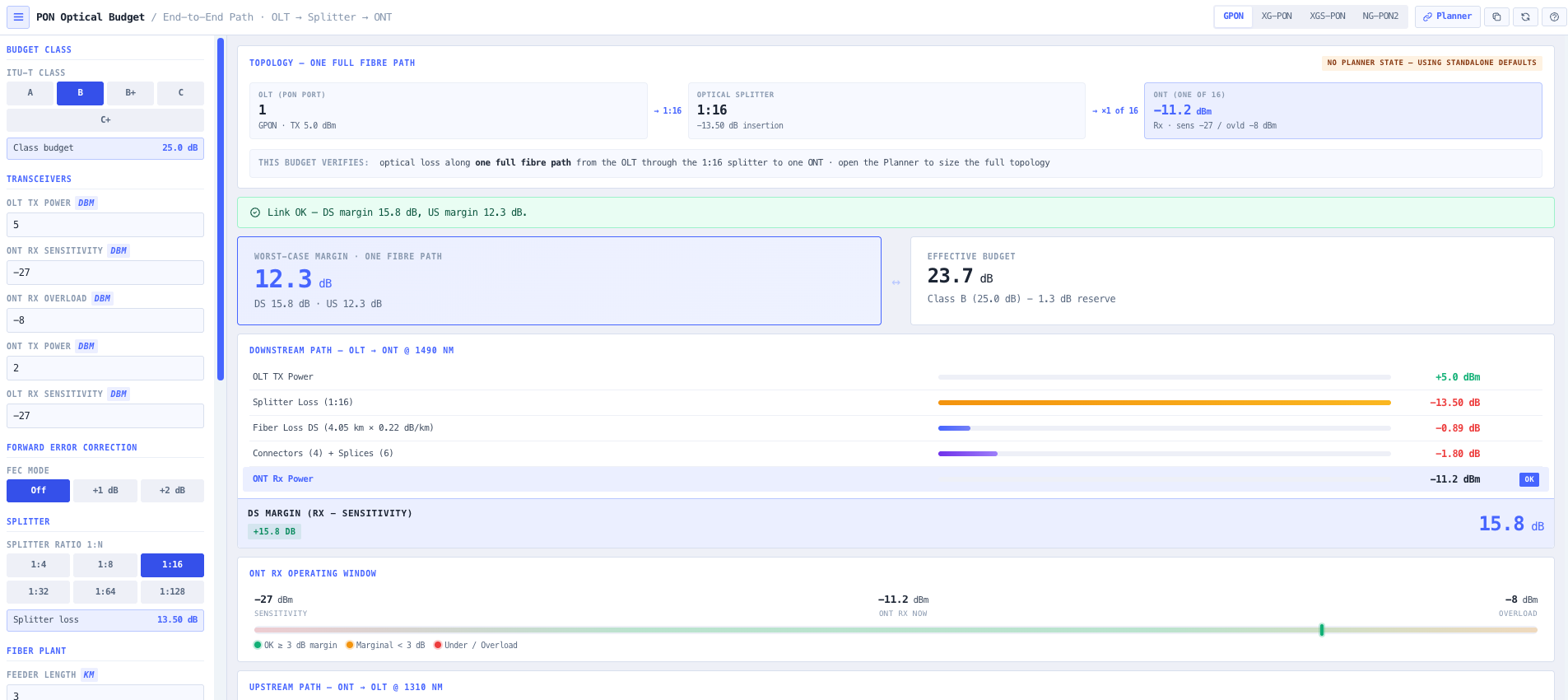Click the ONT RX Overload input field

pyautogui.click(x=105, y=320)
